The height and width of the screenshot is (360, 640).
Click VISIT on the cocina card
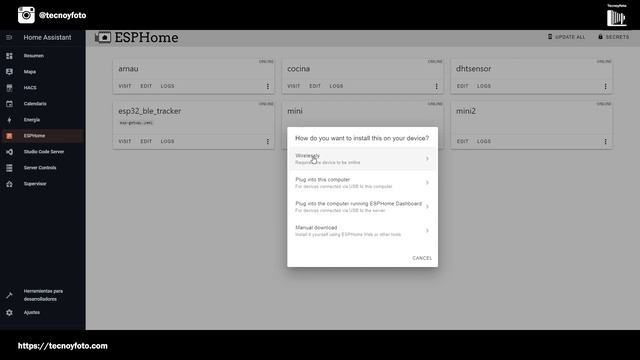coord(293,86)
